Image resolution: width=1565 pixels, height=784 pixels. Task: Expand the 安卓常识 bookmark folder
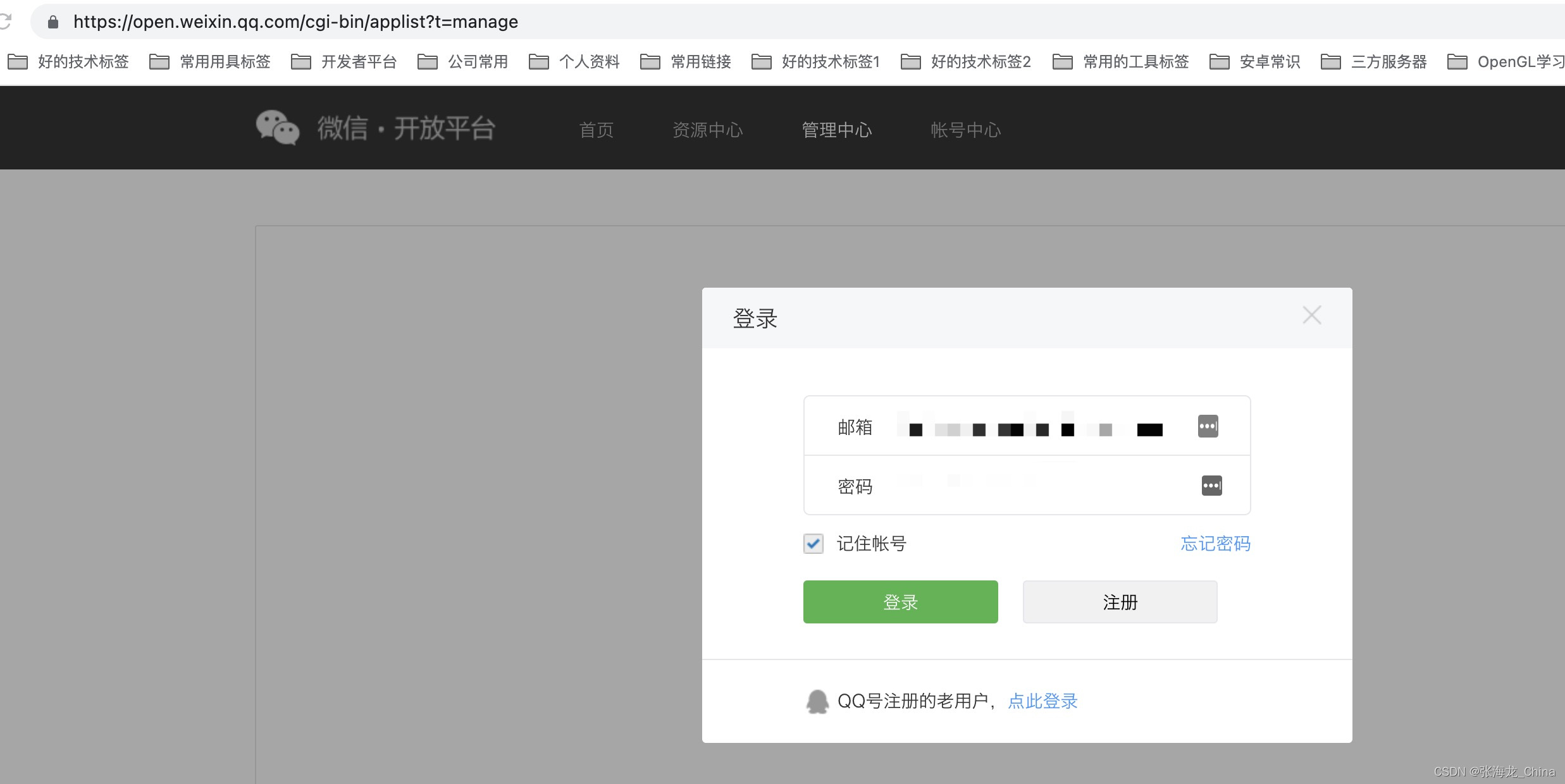(x=1254, y=62)
